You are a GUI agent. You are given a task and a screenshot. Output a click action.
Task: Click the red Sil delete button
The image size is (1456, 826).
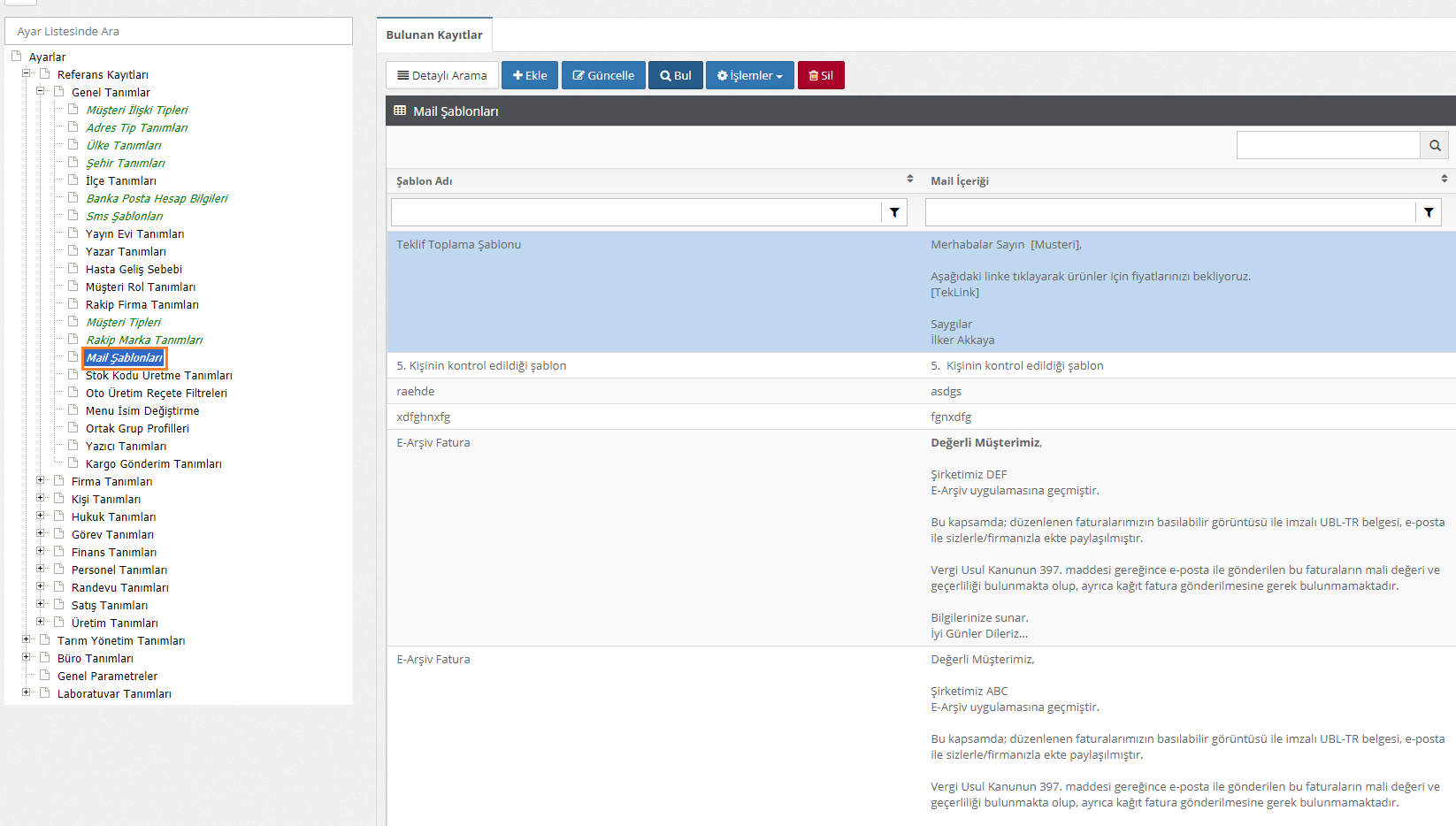[x=821, y=75]
